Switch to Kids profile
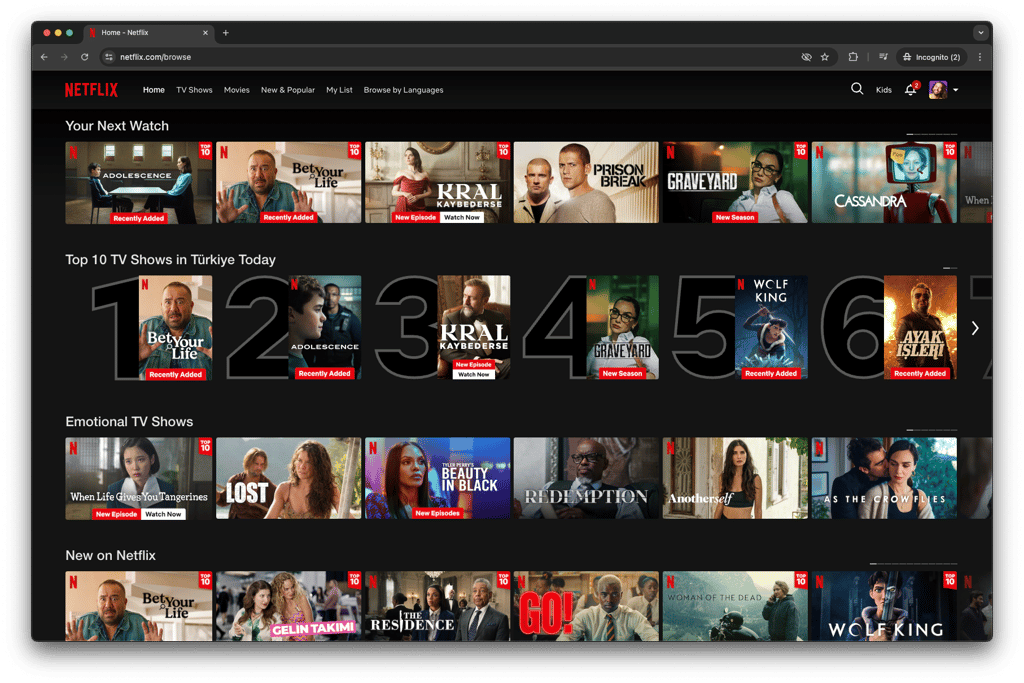This screenshot has height=683, width=1024. tap(884, 90)
